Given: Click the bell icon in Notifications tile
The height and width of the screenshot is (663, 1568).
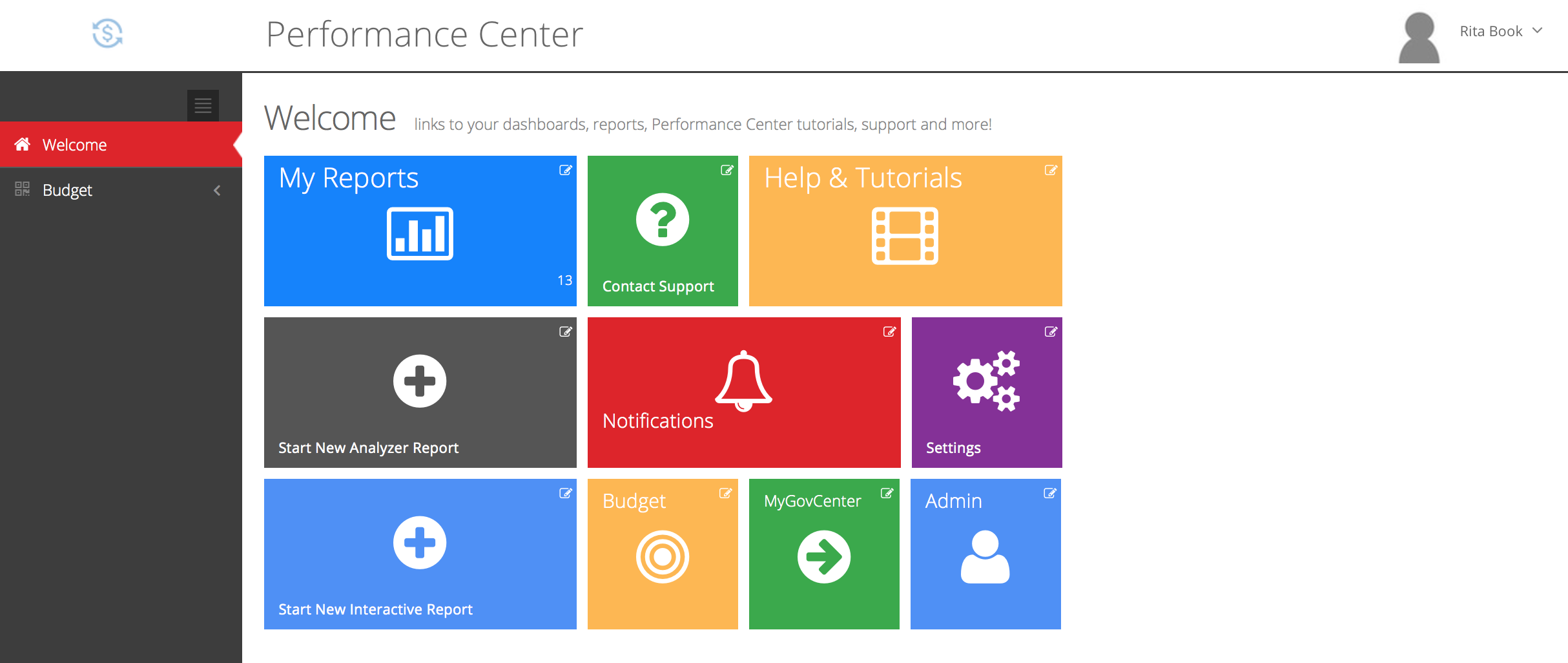Looking at the screenshot, I should pos(743,381).
